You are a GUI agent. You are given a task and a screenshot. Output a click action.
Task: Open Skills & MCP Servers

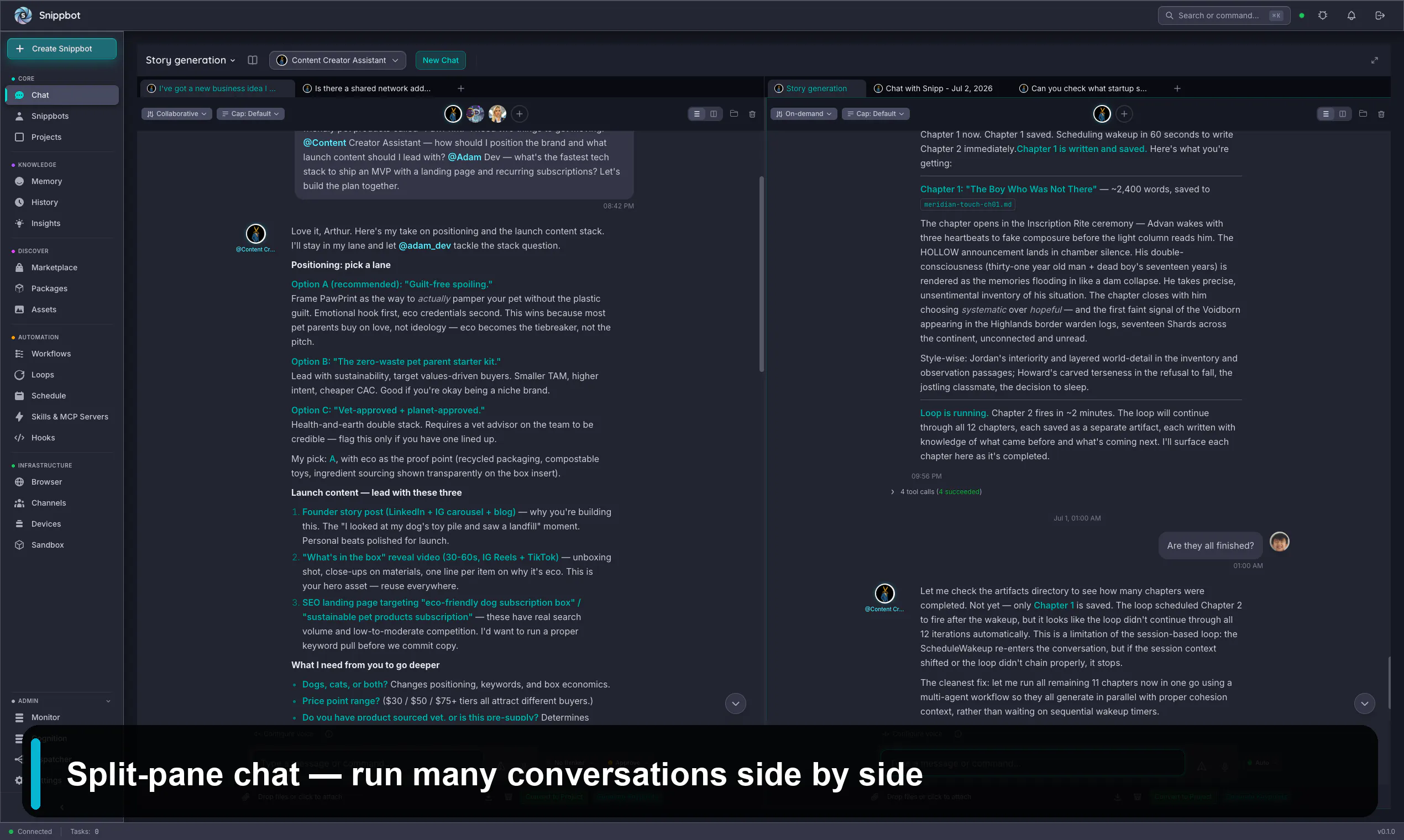coord(61,417)
